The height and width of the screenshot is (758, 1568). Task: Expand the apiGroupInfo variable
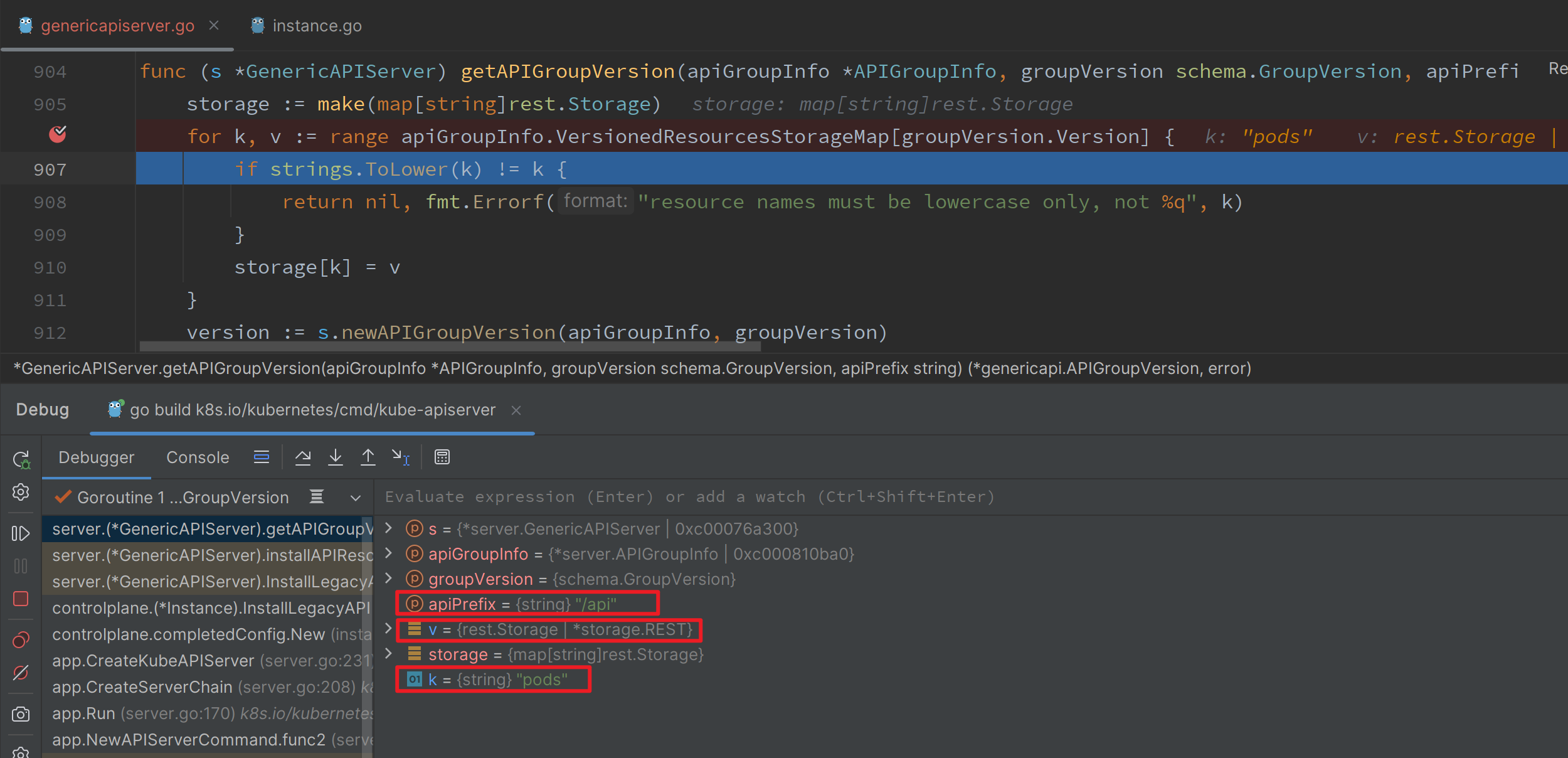pyautogui.click(x=388, y=553)
